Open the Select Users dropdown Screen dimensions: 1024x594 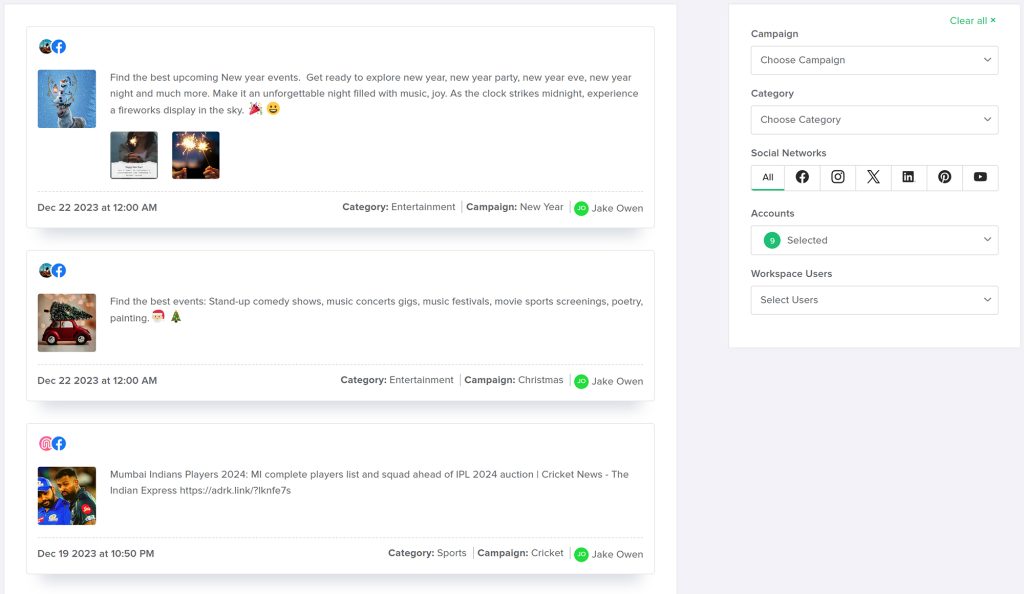[x=874, y=300]
